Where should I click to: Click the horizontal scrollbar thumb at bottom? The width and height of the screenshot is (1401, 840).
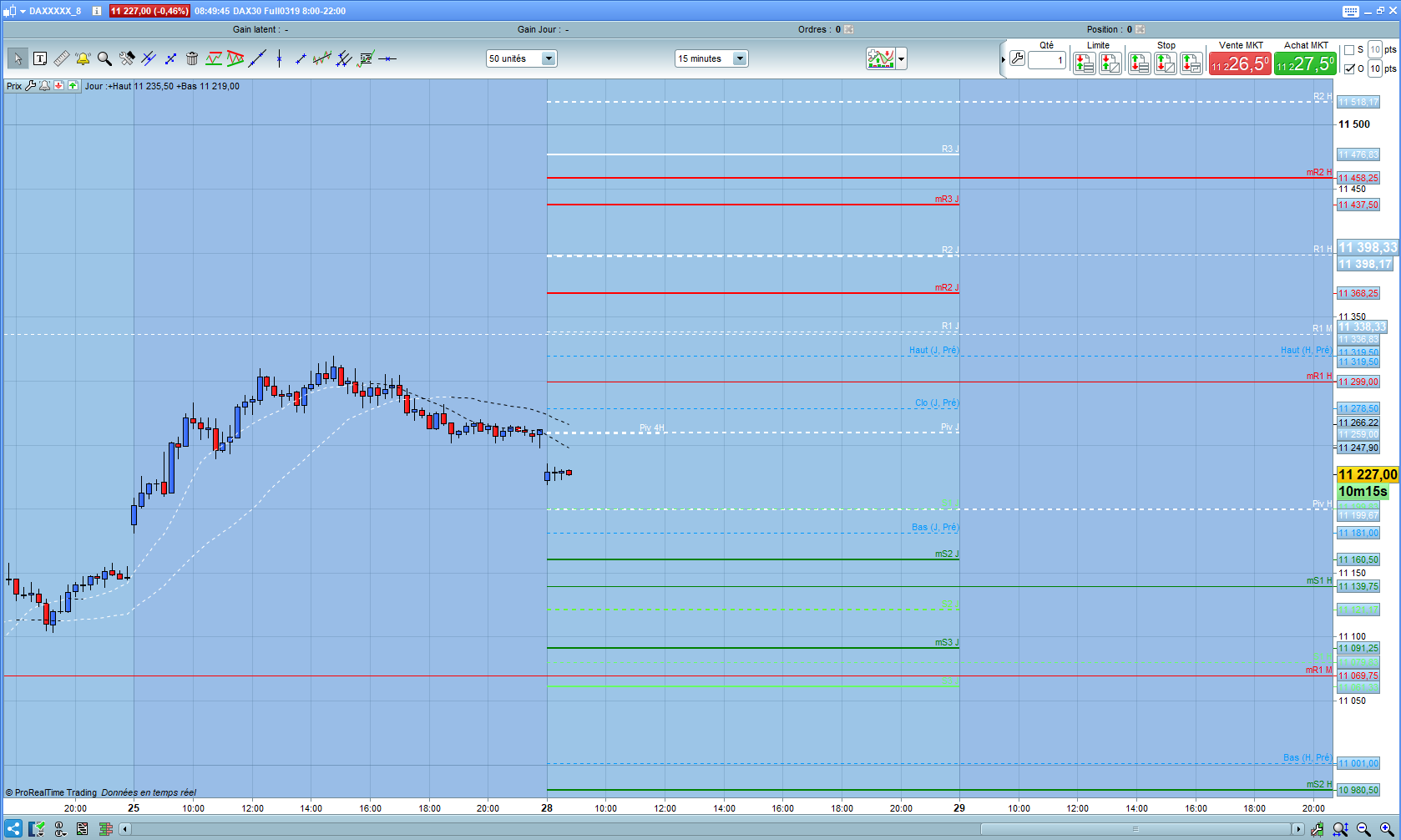[x=1135, y=829]
